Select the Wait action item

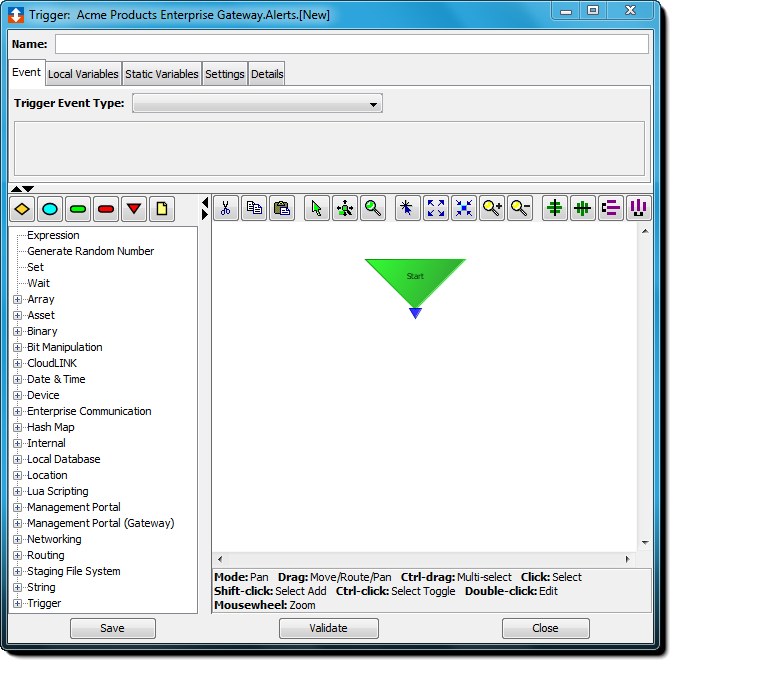38,283
